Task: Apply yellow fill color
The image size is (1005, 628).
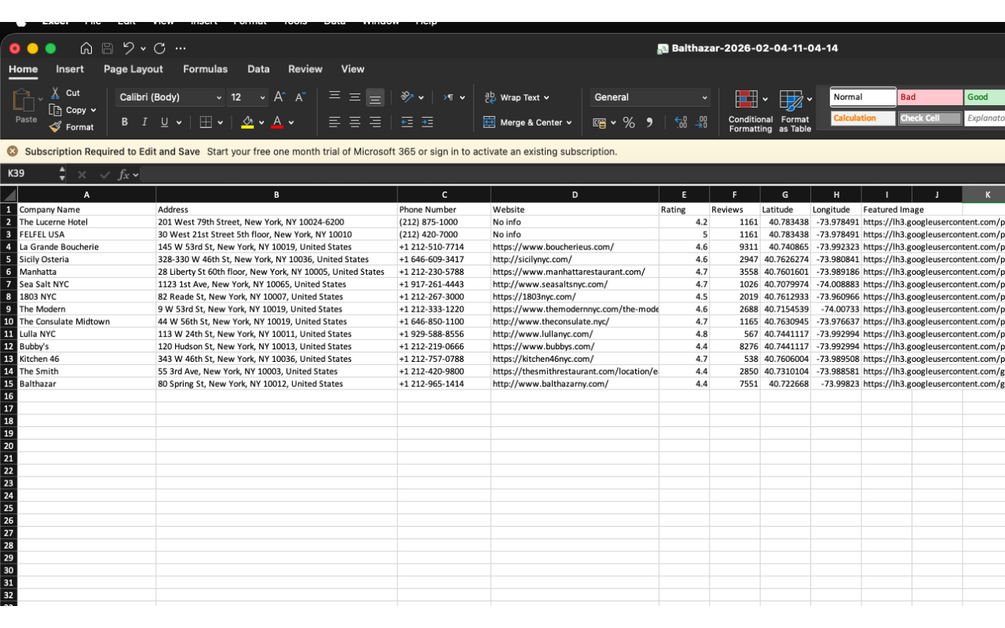Action: coord(247,122)
